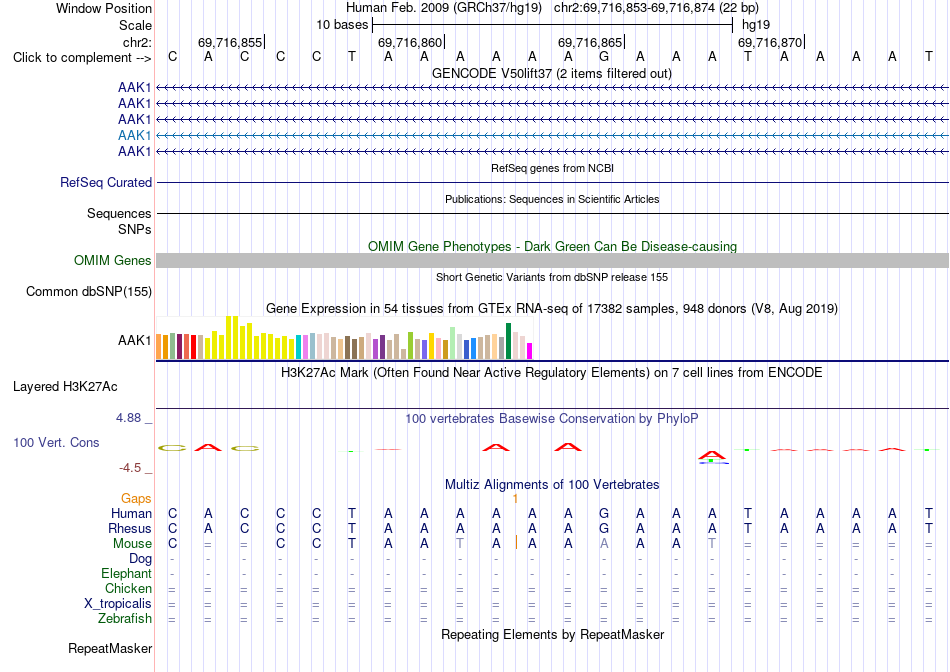Open the Common dbSNP(155) track label

pos(89,291)
